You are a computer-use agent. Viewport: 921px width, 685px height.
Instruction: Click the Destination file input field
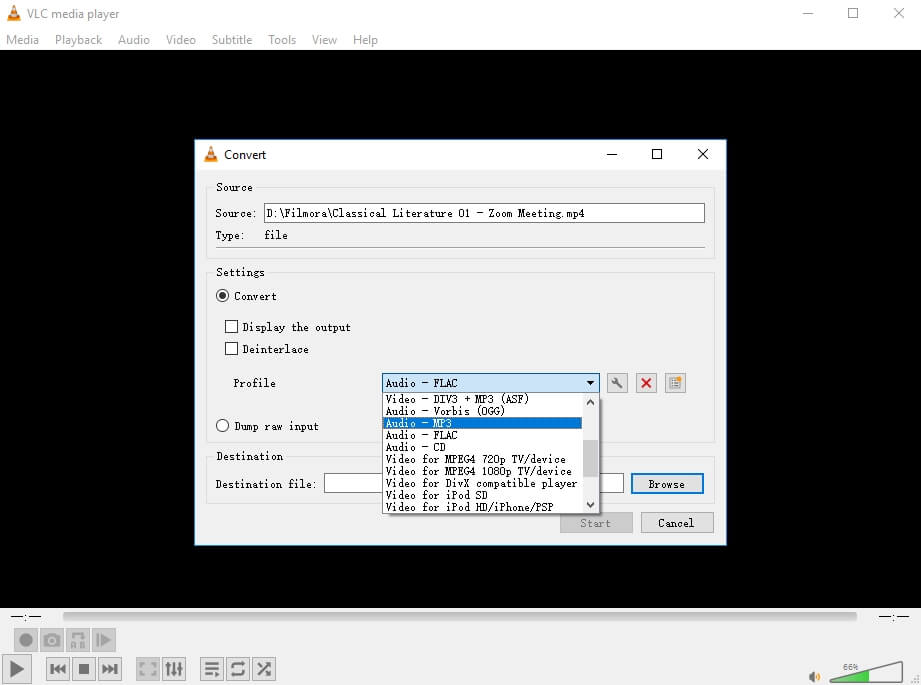point(473,484)
